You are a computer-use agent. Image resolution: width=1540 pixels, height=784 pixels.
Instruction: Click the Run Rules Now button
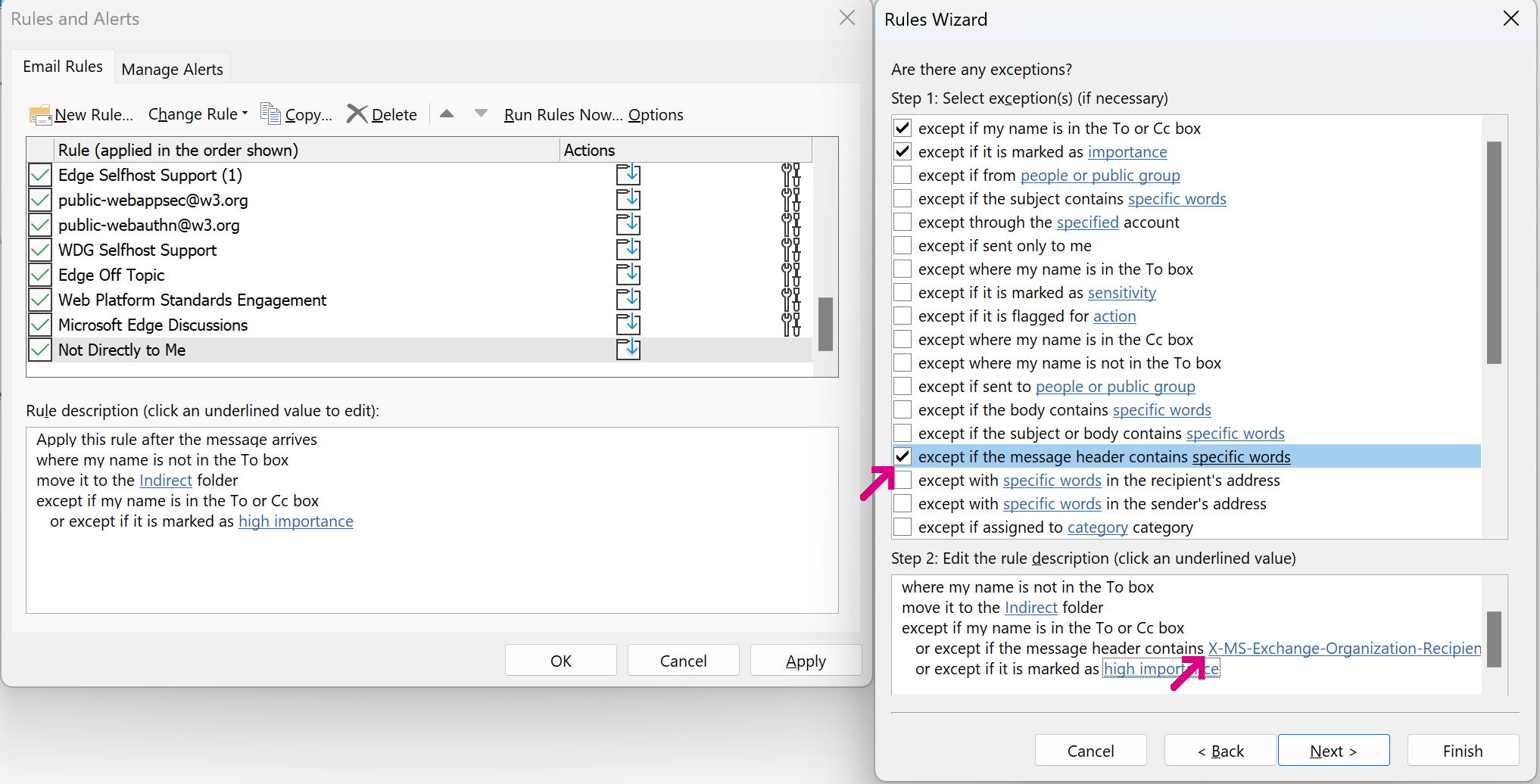[563, 115]
